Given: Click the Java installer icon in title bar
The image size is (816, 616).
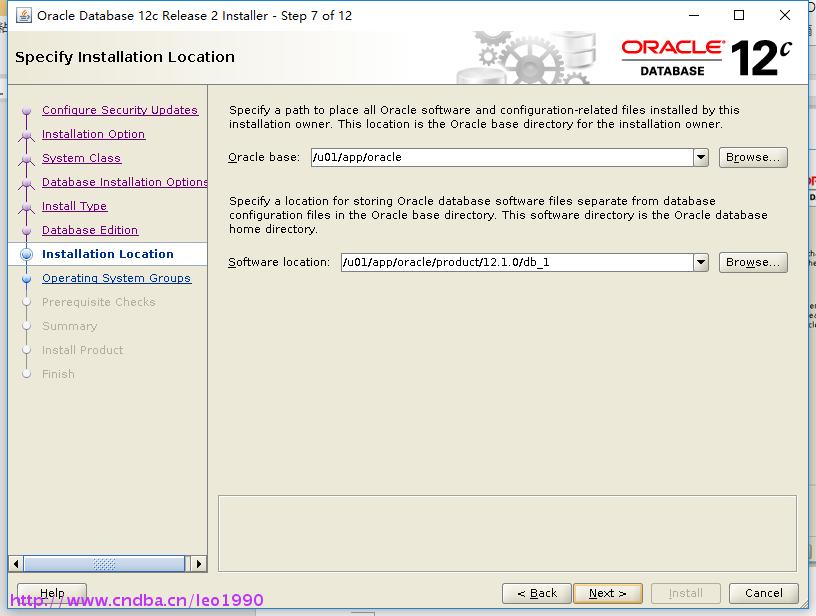Looking at the screenshot, I should 23,16.
